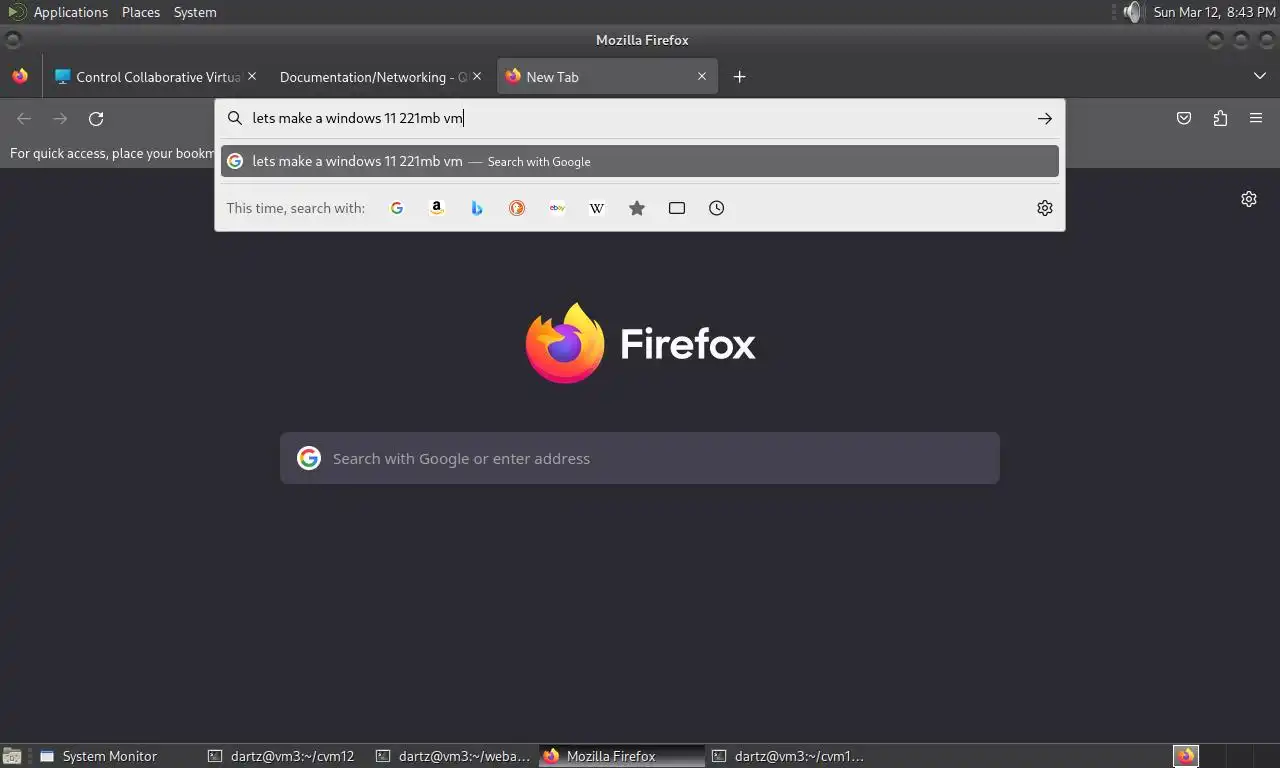Open the Save to Pocket button
This screenshot has height=768, width=1280.
[1184, 118]
